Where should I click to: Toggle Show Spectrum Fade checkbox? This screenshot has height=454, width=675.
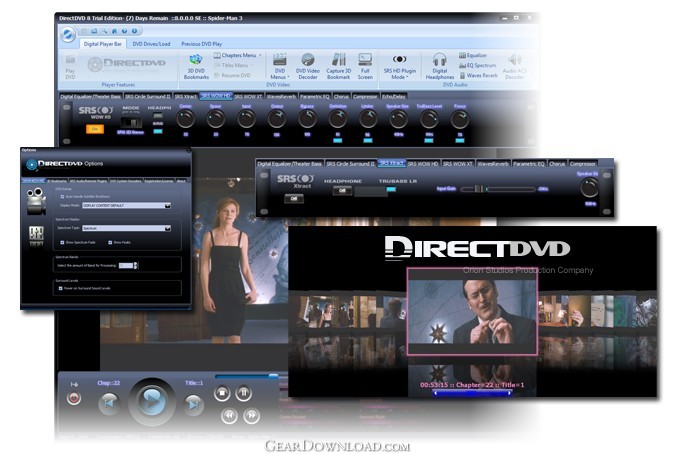(x=62, y=242)
